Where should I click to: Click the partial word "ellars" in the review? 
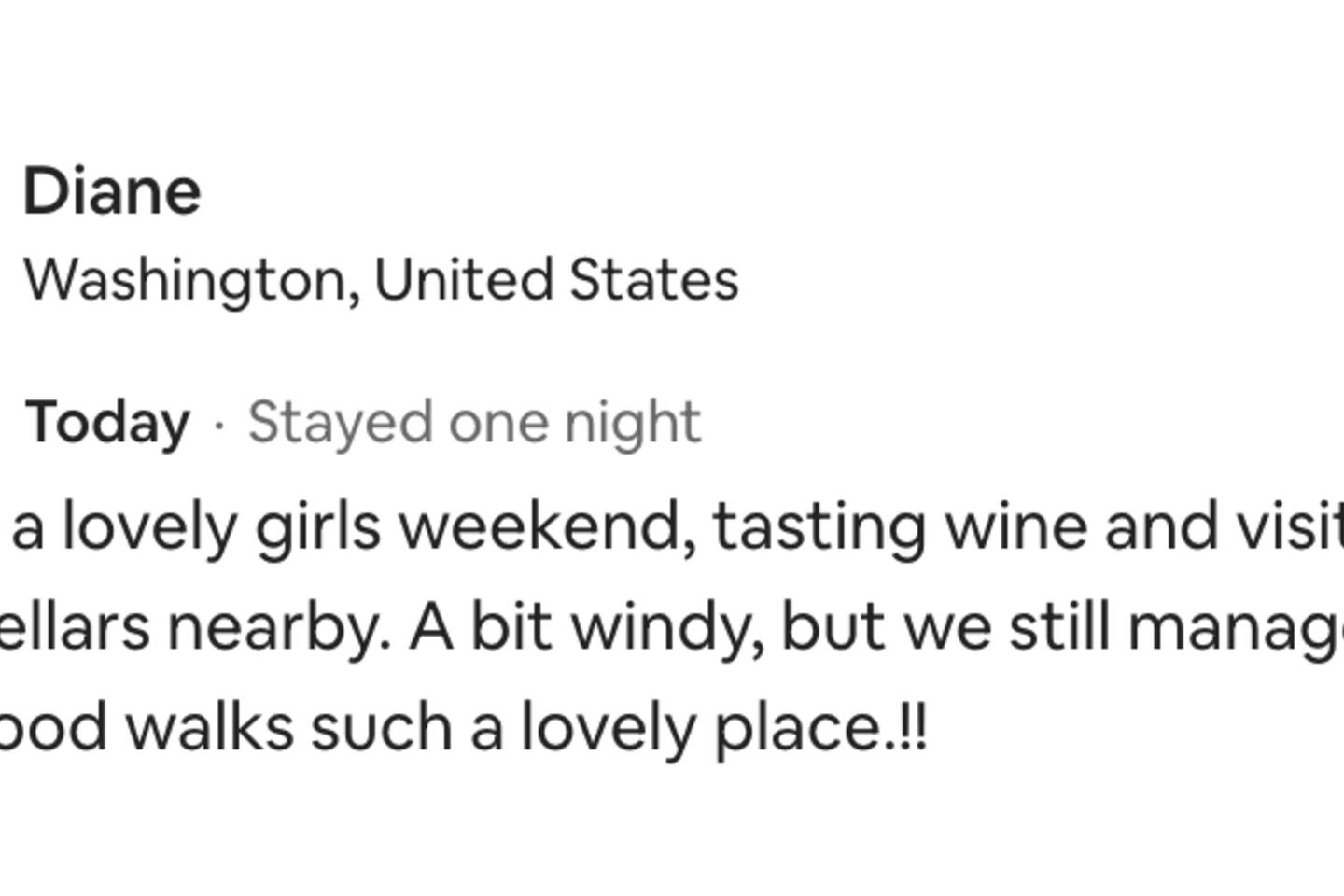click(x=75, y=627)
